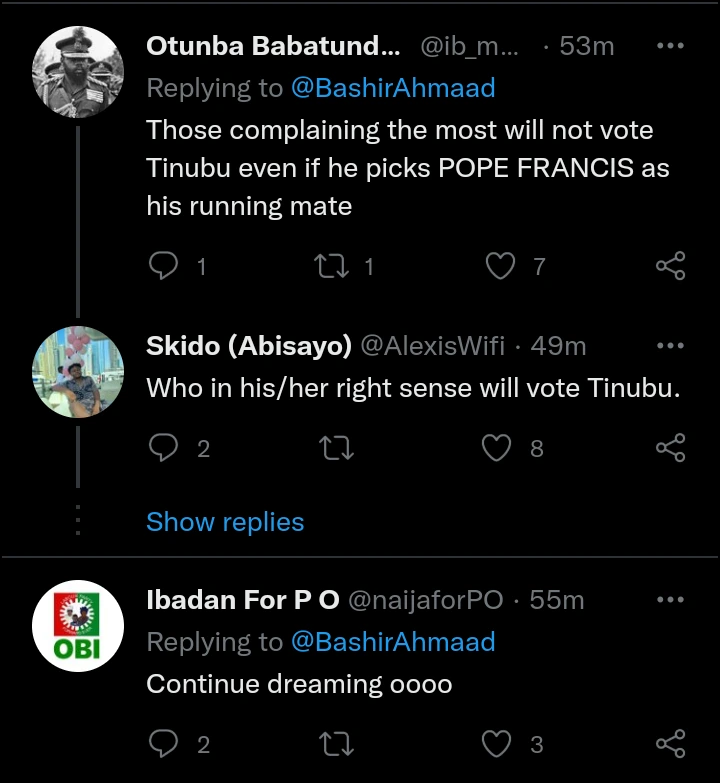The image size is (720, 783).
Task: Retweet Otunba Babatunde's Pope Francis tweet
Action: (x=327, y=266)
